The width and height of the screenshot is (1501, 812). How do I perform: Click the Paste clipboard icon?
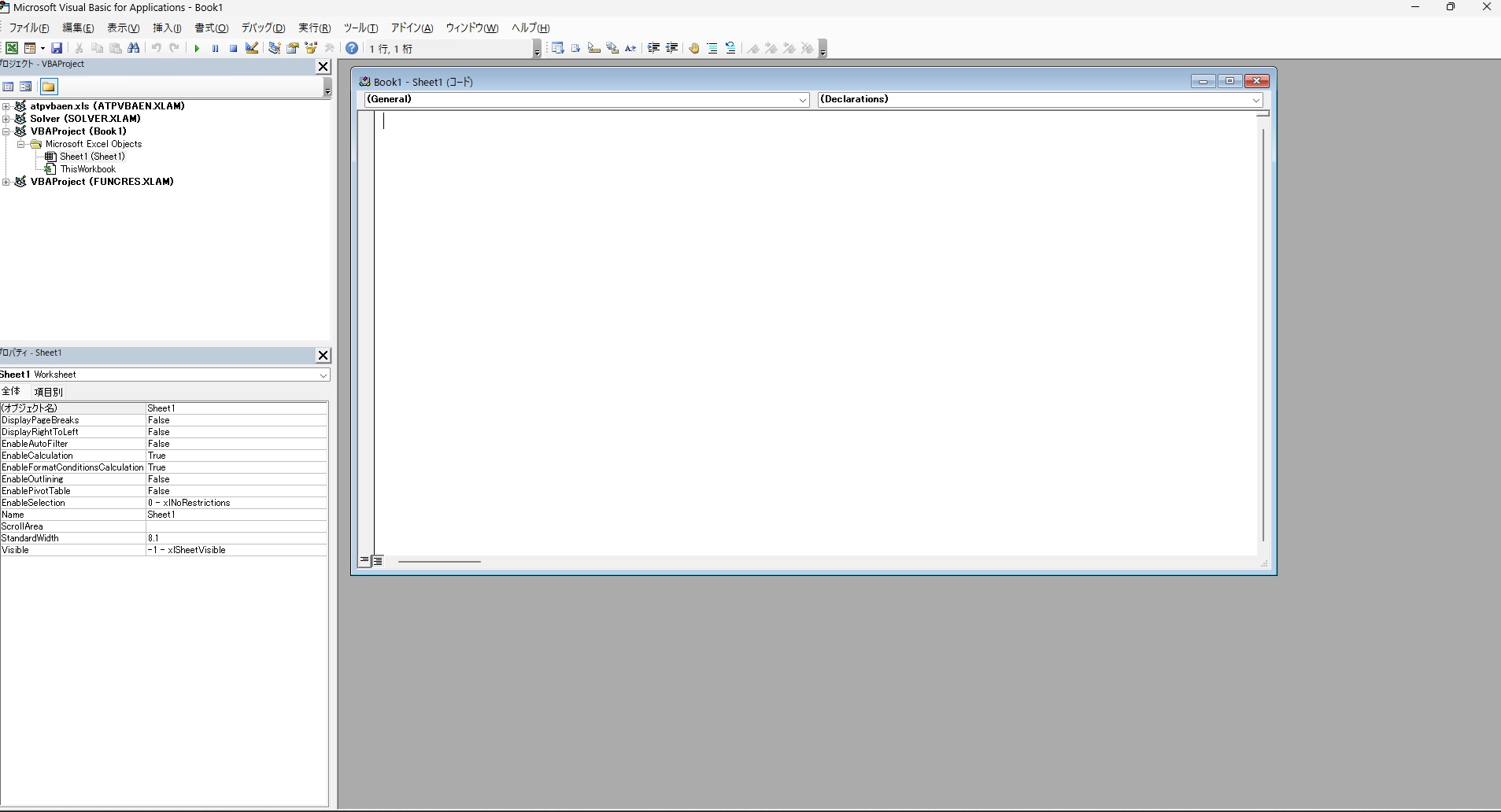pos(115,48)
